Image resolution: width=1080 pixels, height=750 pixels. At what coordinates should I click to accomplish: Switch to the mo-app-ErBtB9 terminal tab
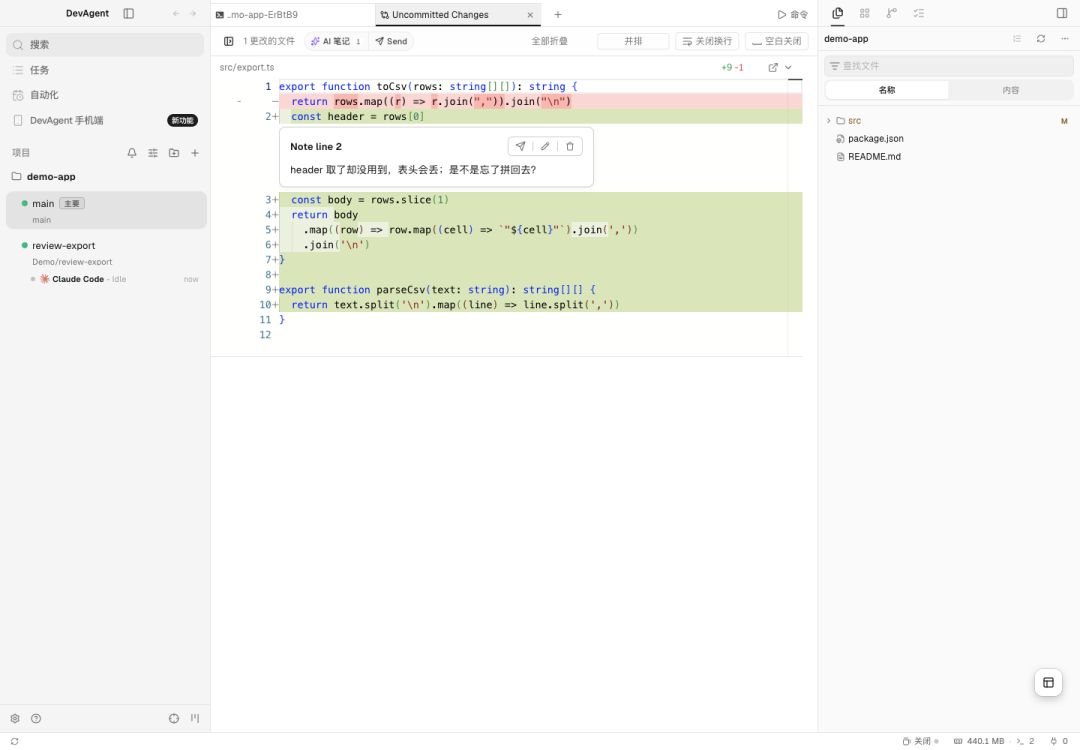click(293, 14)
